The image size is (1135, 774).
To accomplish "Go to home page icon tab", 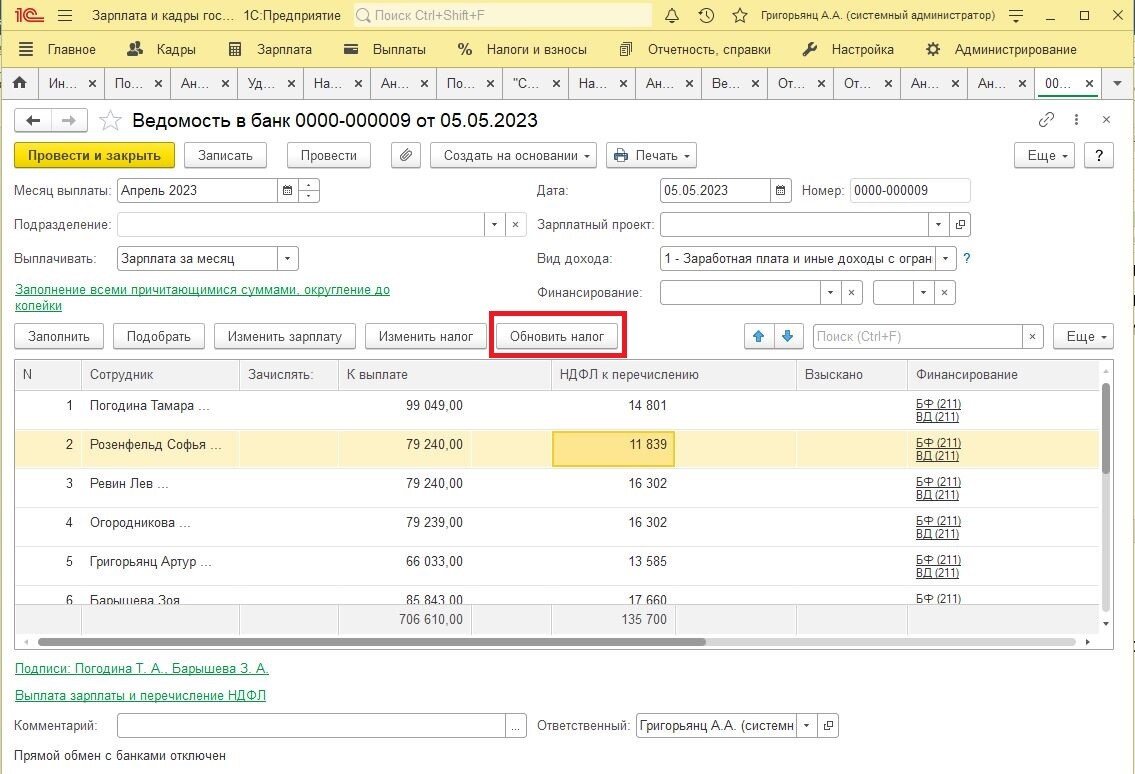I will (20, 83).
